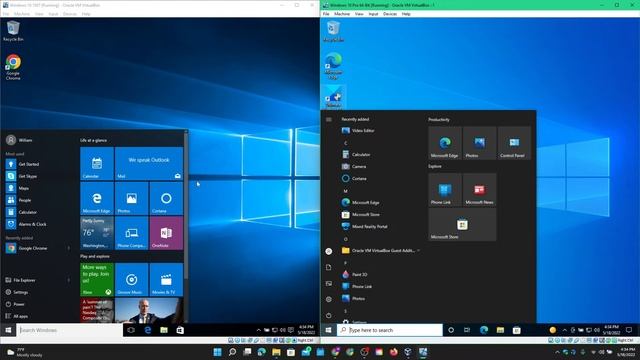Click 'Type here to search' box
Image resolution: width=640 pixels, height=360 pixels.
(390, 330)
